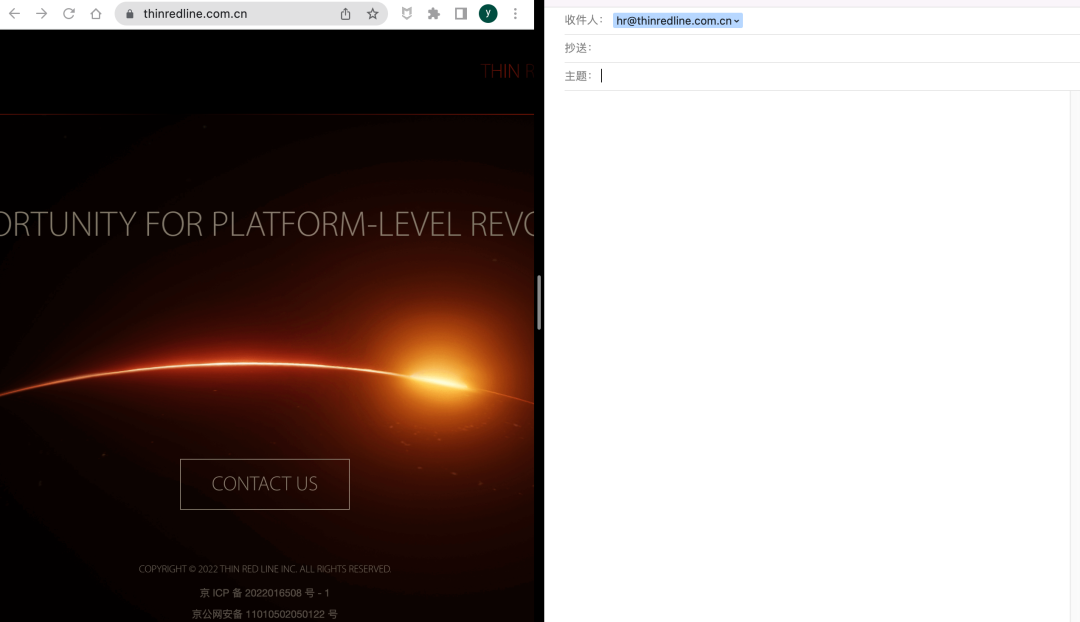Bookmark this page with the star
This screenshot has height=622, width=1080.
pyautogui.click(x=372, y=14)
